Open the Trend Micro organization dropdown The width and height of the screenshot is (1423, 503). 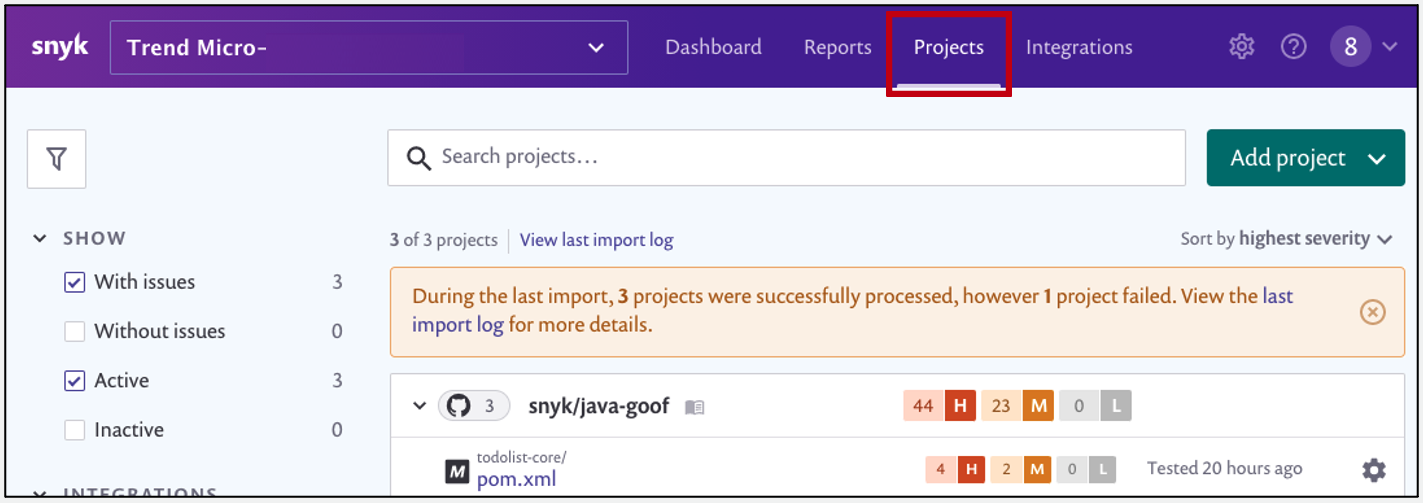coord(369,47)
